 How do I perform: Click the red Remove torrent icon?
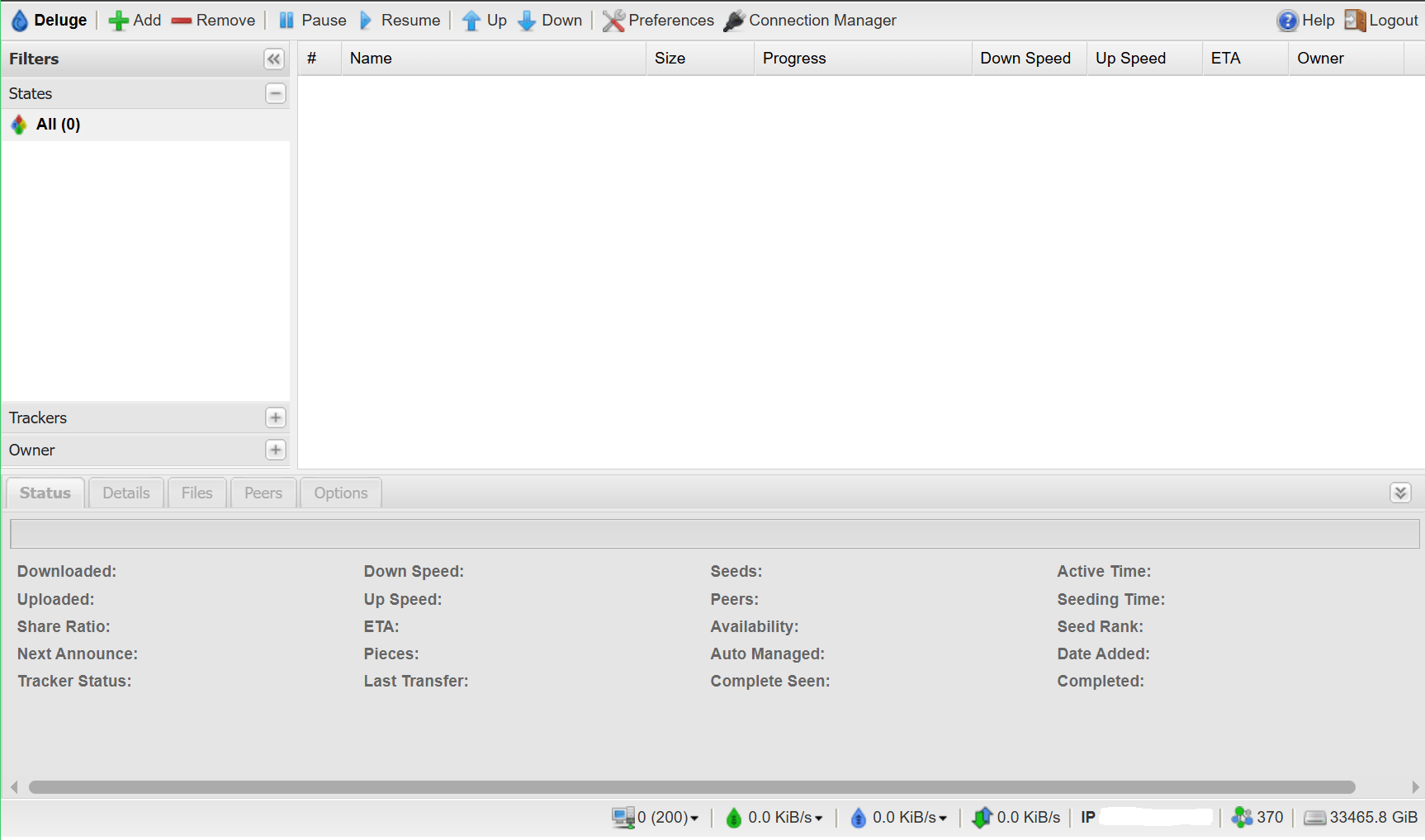pos(182,21)
